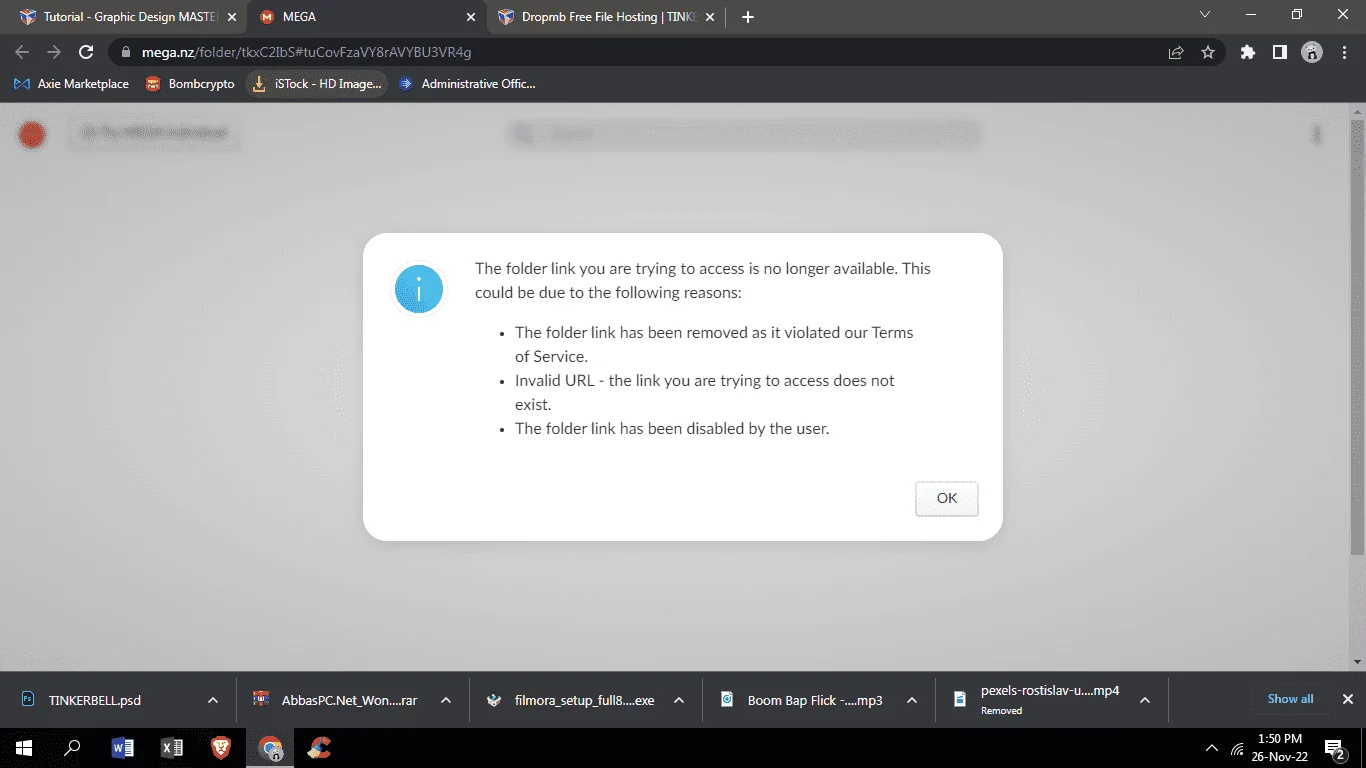Image resolution: width=1366 pixels, height=768 pixels.
Task: Share this page using the share icon
Action: [1176, 52]
